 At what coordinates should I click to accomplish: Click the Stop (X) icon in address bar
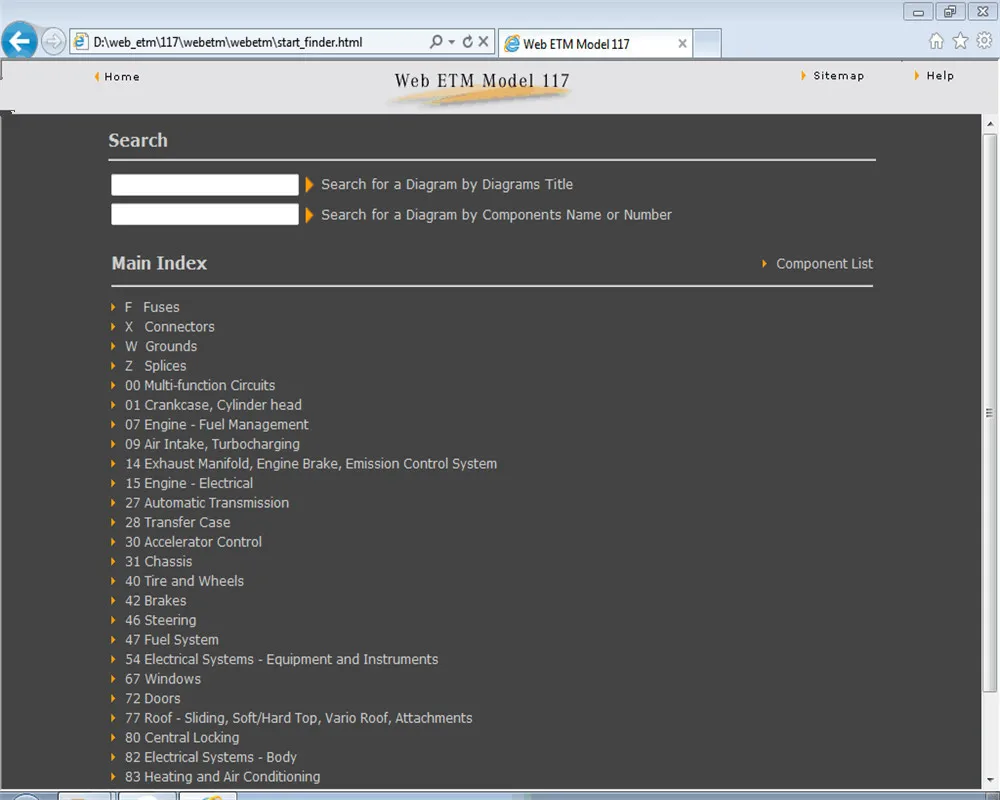pos(483,41)
